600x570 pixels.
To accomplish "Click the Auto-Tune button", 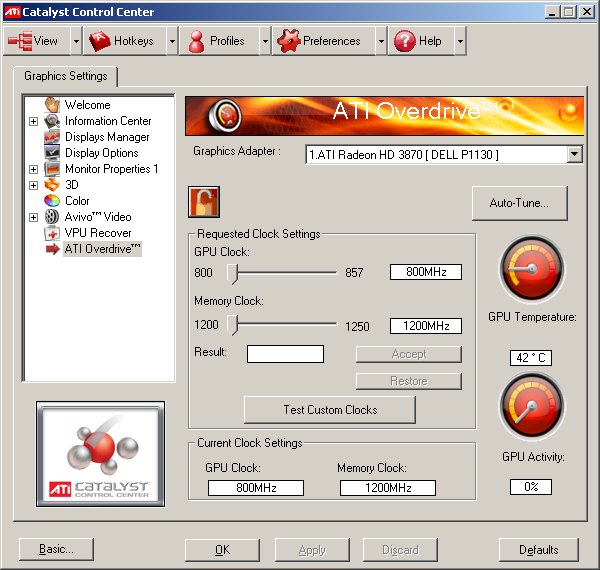I will click(x=519, y=203).
